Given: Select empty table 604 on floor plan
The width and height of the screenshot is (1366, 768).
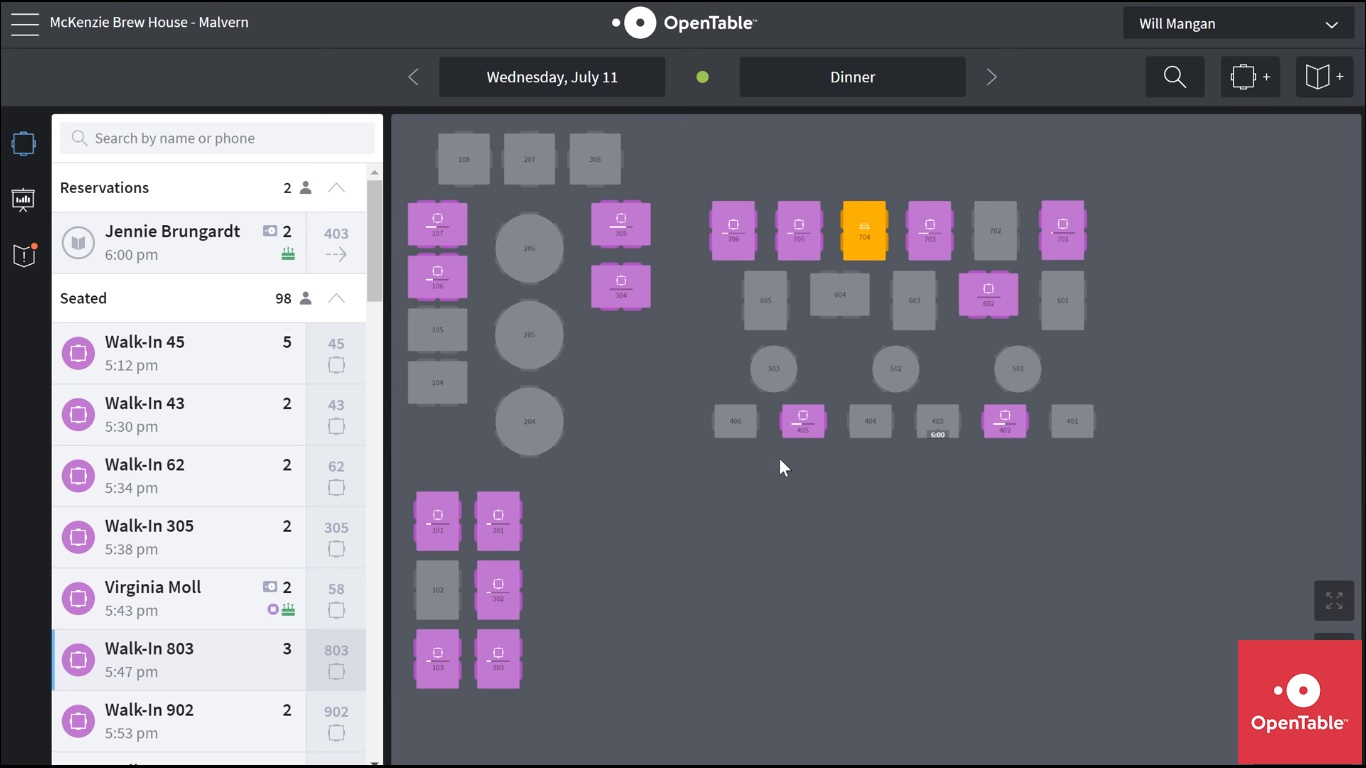Looking at the screenshot, I should click(x=840, y=294).
